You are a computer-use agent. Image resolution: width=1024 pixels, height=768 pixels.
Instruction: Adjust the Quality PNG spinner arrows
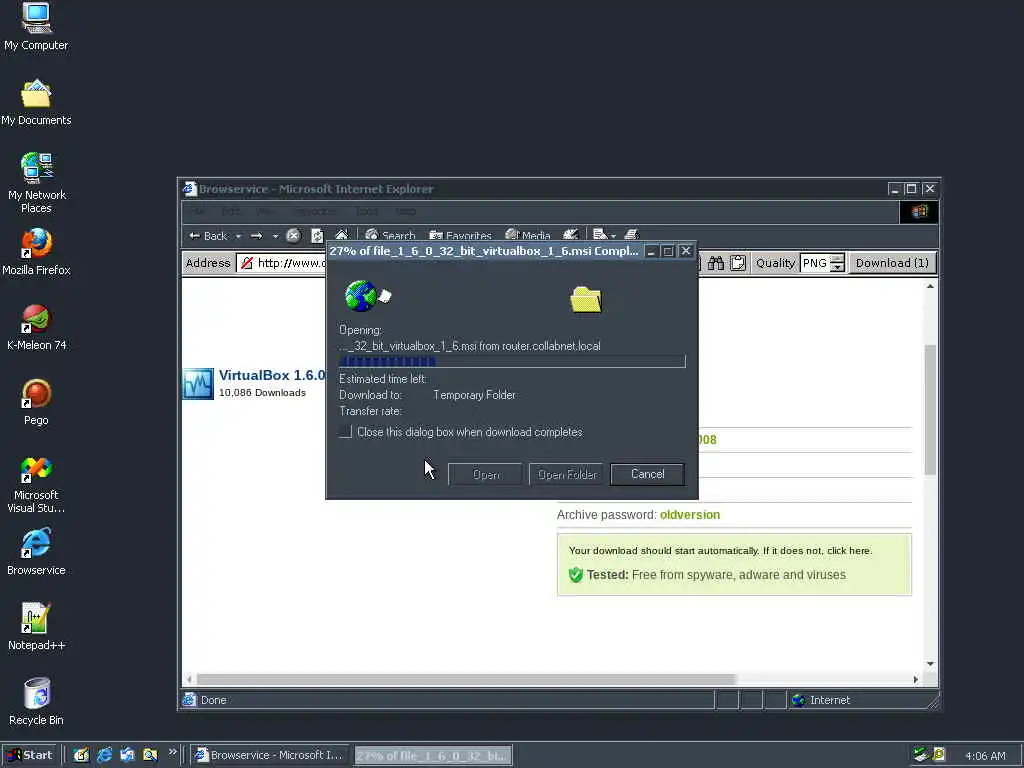[x=837, y=263]
